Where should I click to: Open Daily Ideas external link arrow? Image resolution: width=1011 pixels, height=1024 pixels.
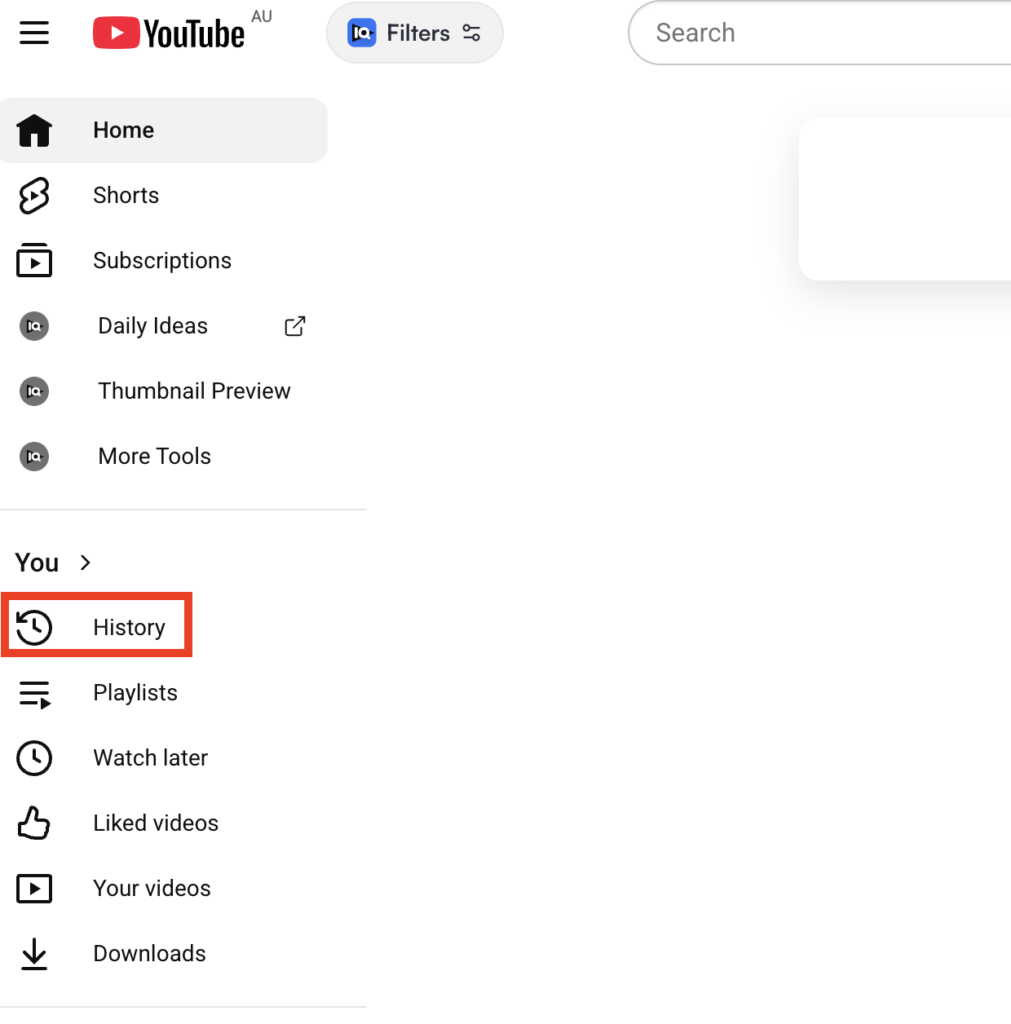[x=295, y=326]
